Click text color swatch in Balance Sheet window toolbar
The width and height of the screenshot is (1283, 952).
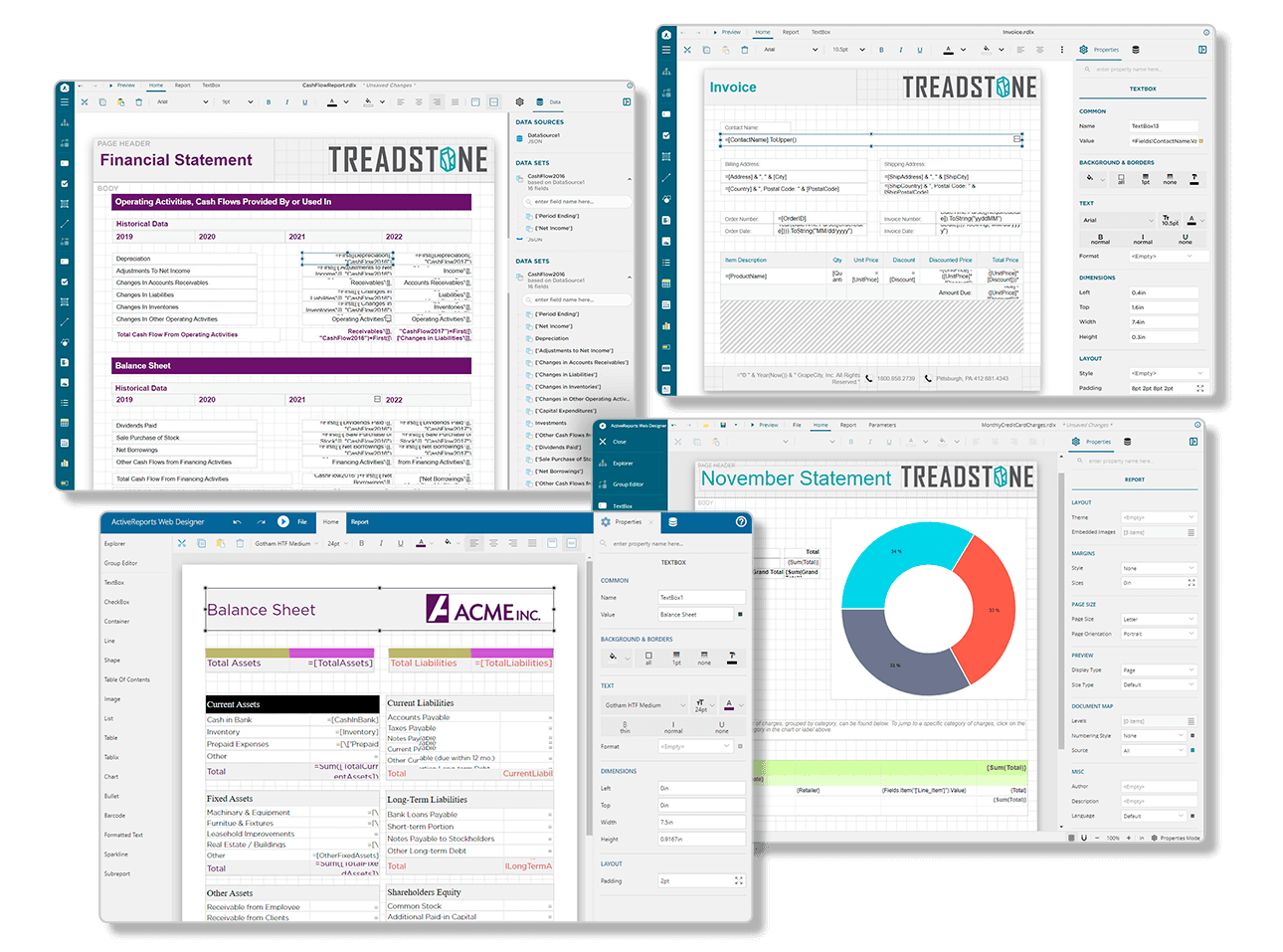tap(421, 543)
